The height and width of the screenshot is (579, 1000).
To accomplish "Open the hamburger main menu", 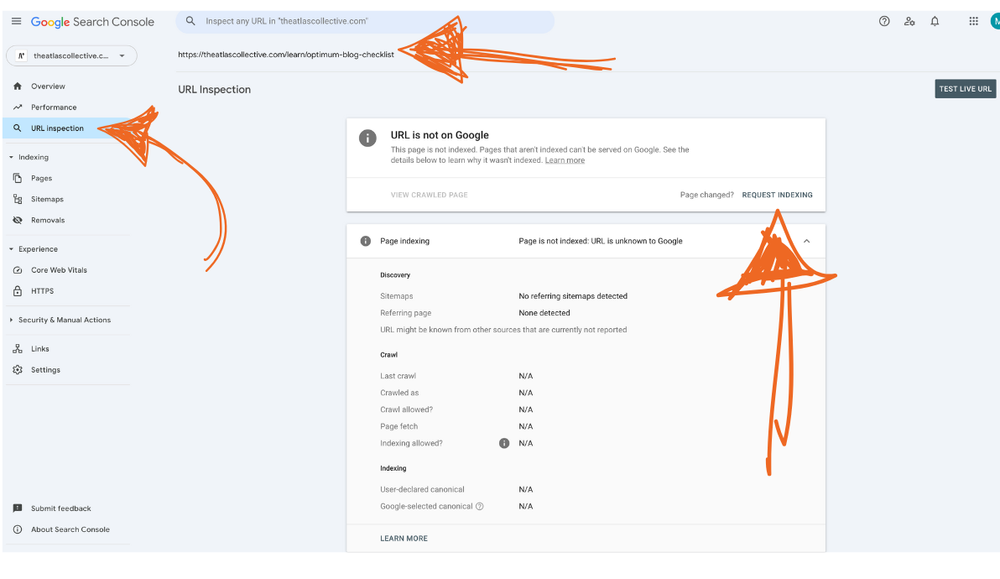I will [16, 21].
